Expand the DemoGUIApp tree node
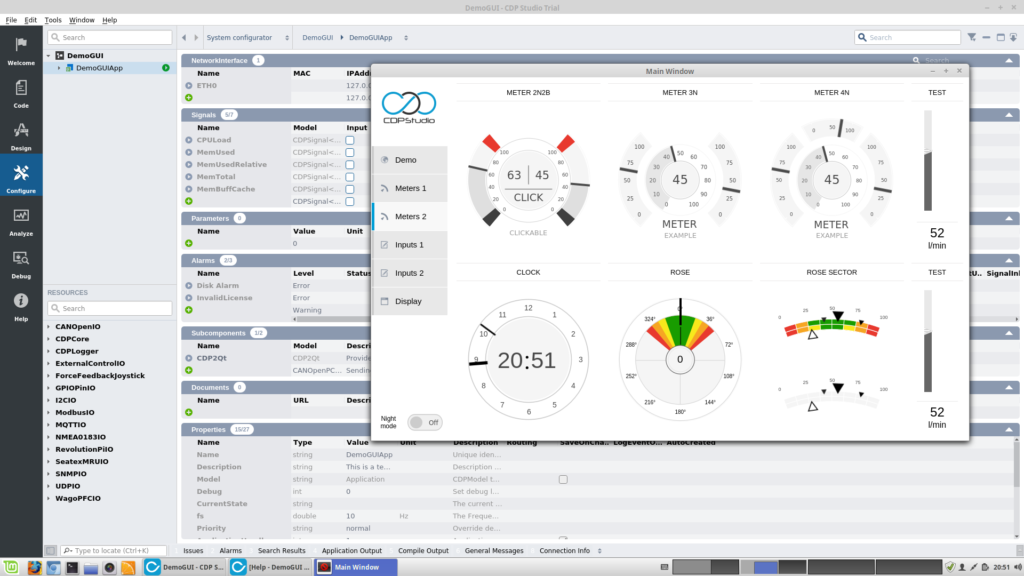 click(59, 68)
